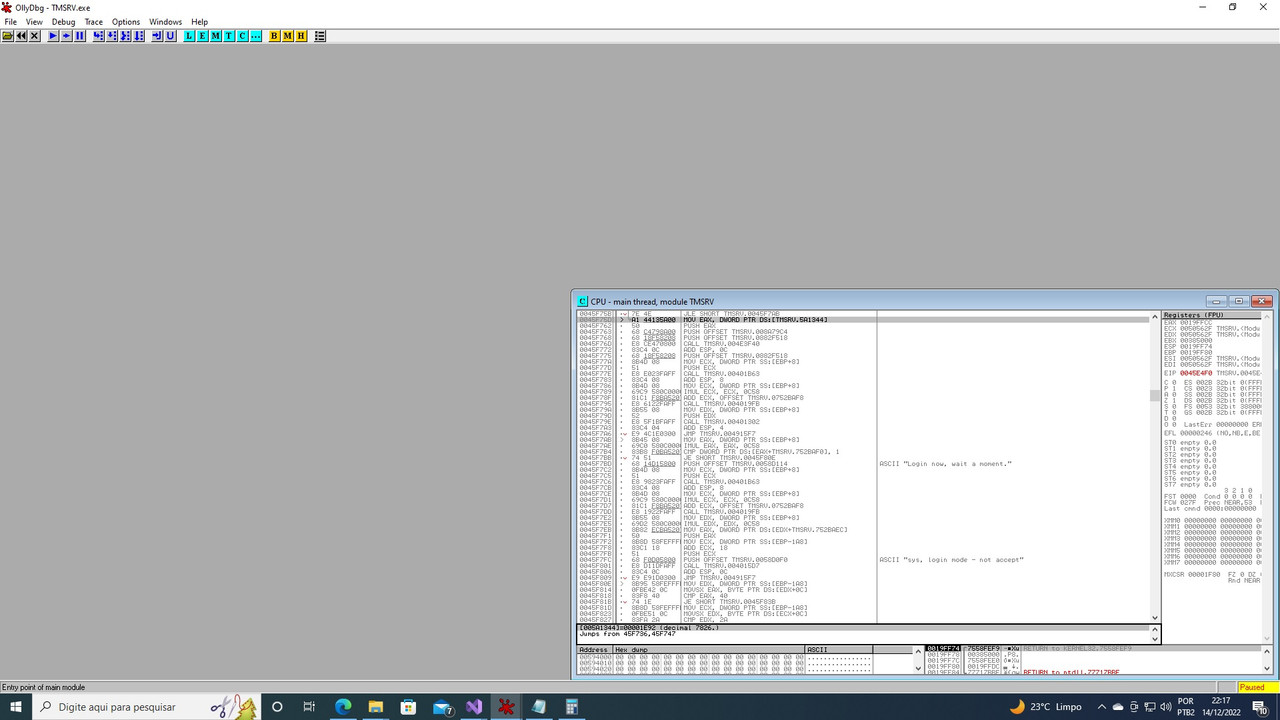Select the highlighted MOV EAX, DWORD PTR DS:[TMSRV.5A1344] line

(x=864, y=319)
